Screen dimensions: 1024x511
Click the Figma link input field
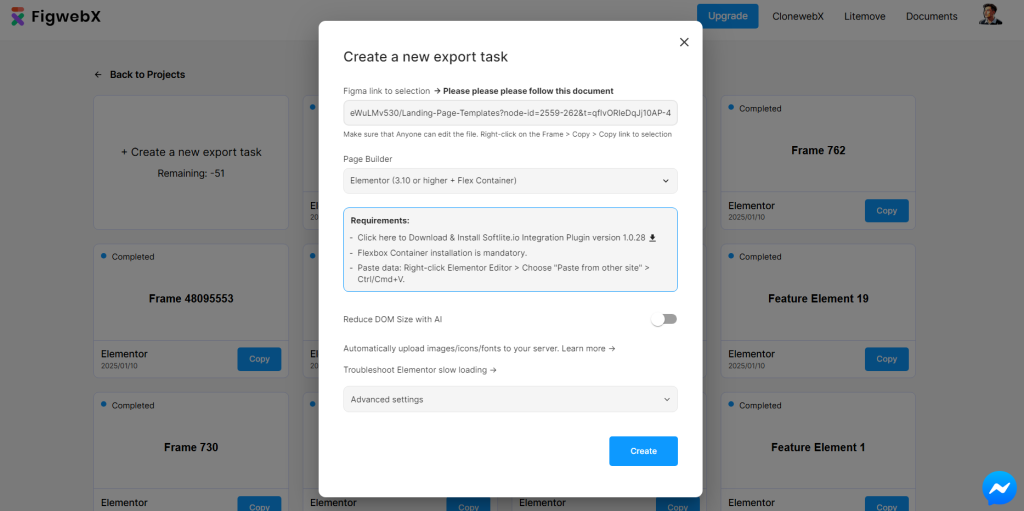coord(510,112)
